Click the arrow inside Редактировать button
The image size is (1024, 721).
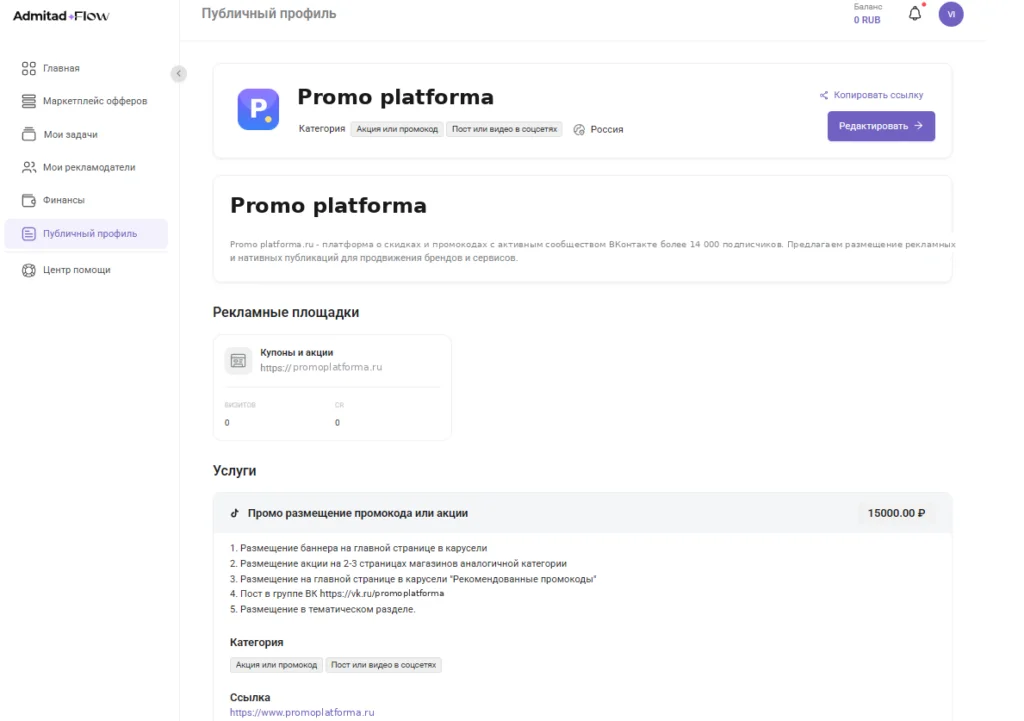[918, 125]
